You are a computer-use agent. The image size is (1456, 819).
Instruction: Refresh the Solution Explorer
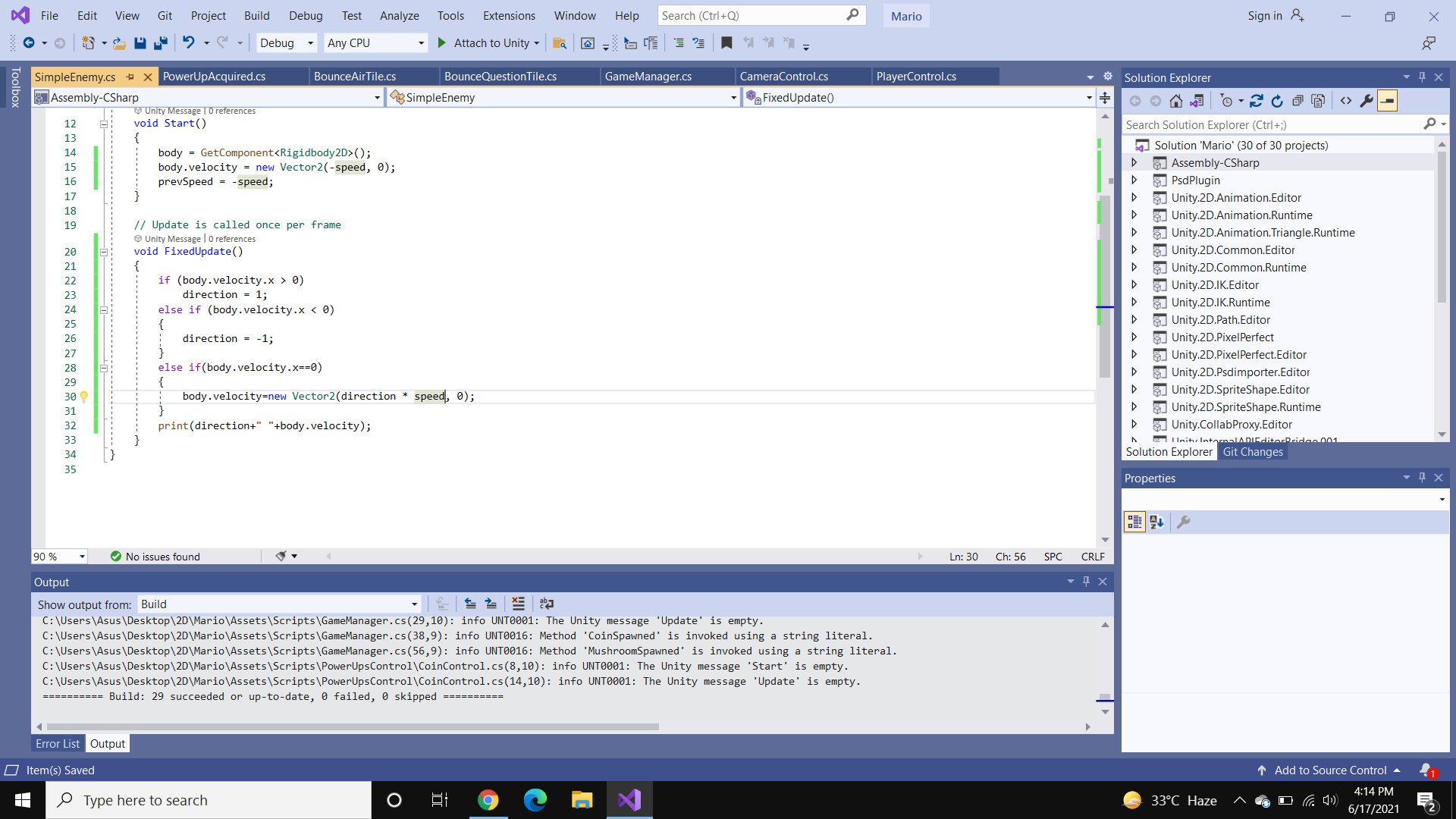click(x=1277, y=101)
